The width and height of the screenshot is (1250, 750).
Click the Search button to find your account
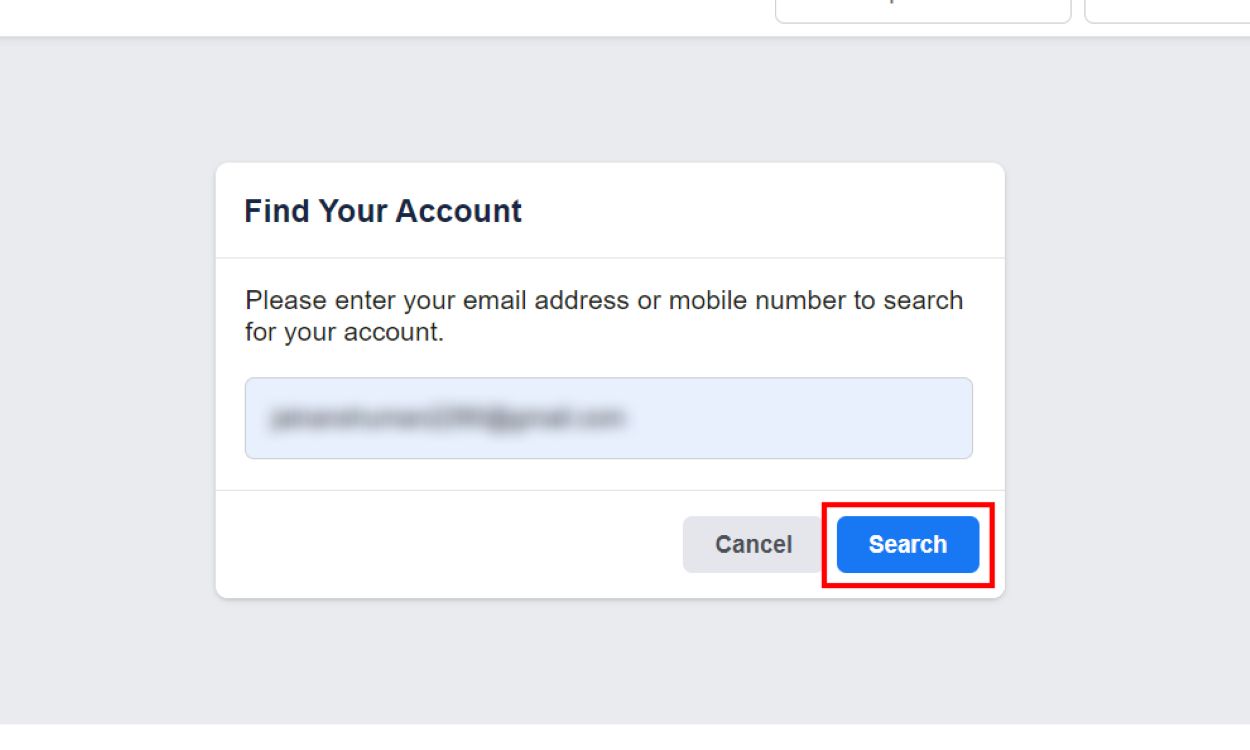tap(907, 544)
